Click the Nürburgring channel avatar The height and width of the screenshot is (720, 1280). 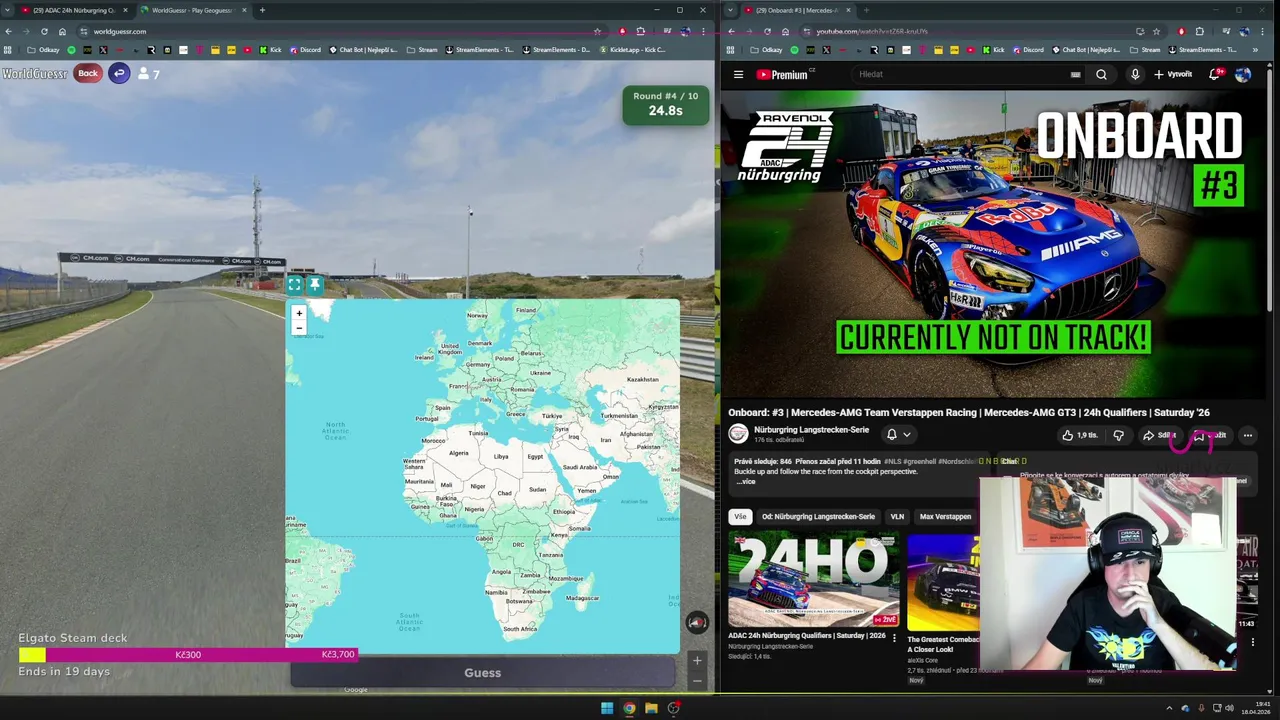coord(738,434)
